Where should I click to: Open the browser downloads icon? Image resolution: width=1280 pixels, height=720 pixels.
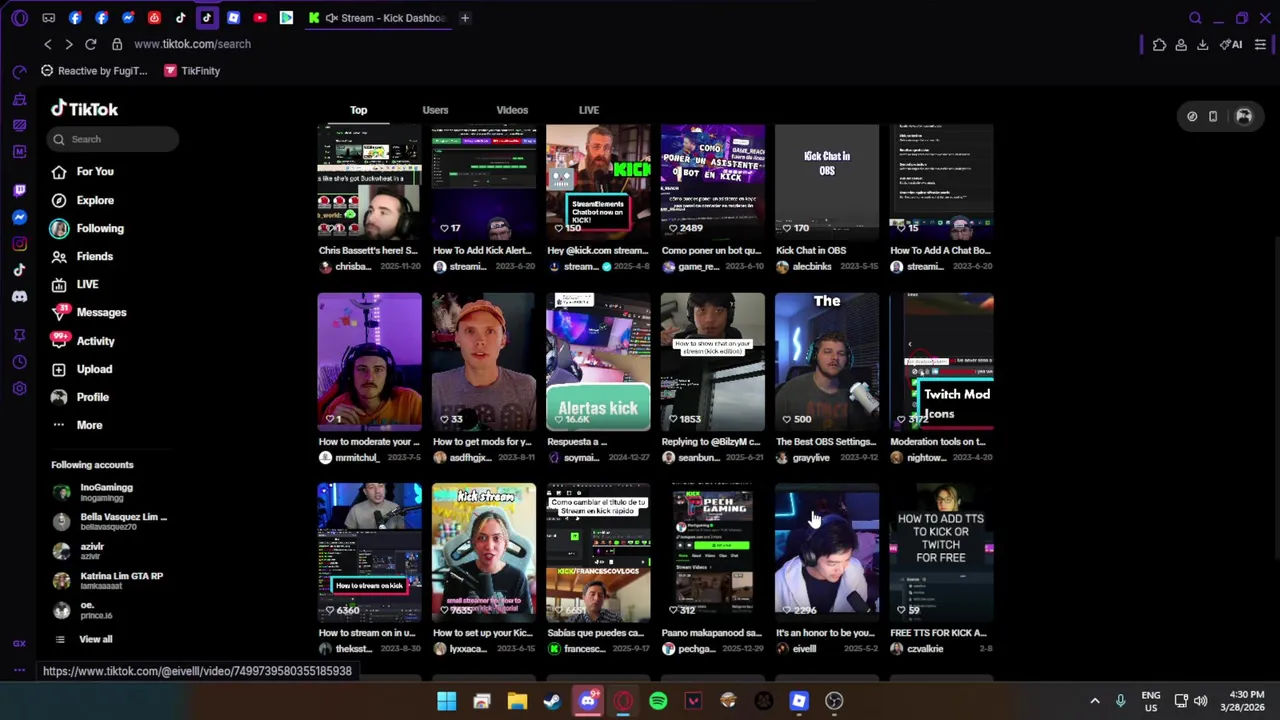[1202, 44]
